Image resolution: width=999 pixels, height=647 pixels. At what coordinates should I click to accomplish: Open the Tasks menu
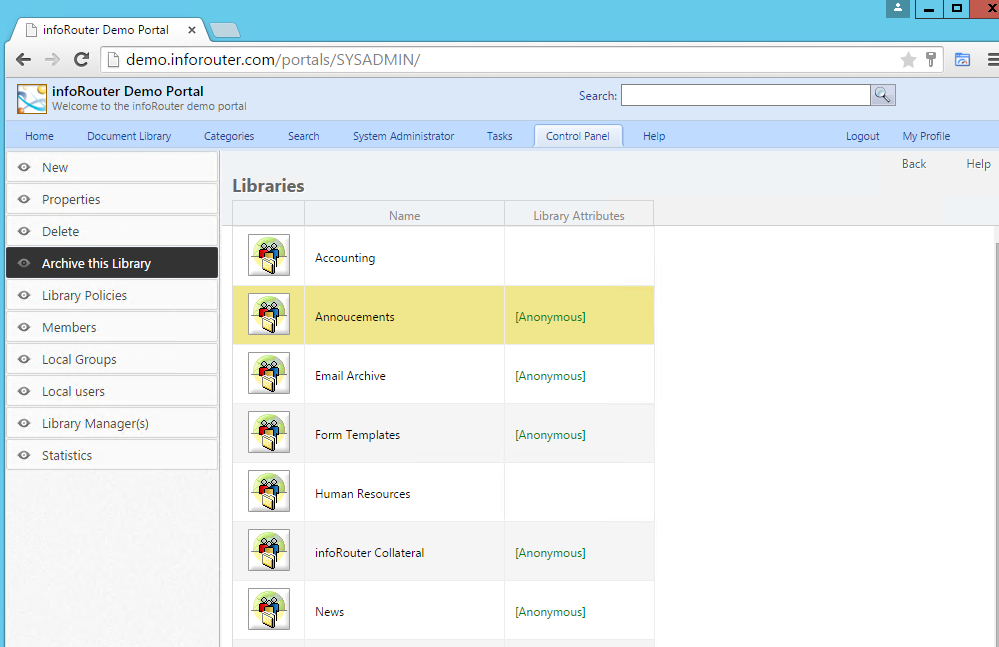[500, 136]
